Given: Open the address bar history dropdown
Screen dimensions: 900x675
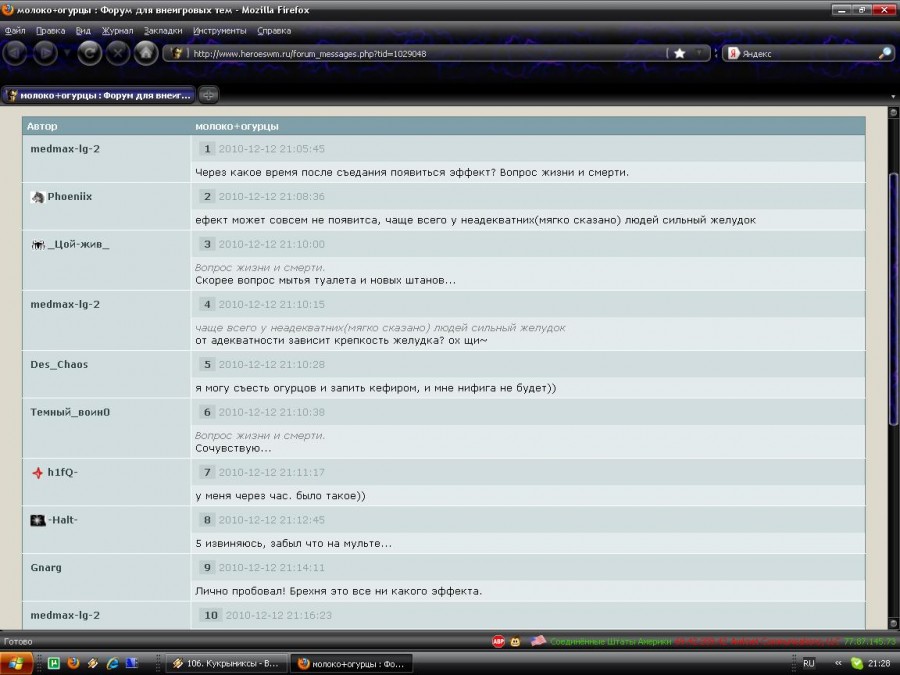Looking at the screenshot, I should pyautogui.click(x=701, y=53).
